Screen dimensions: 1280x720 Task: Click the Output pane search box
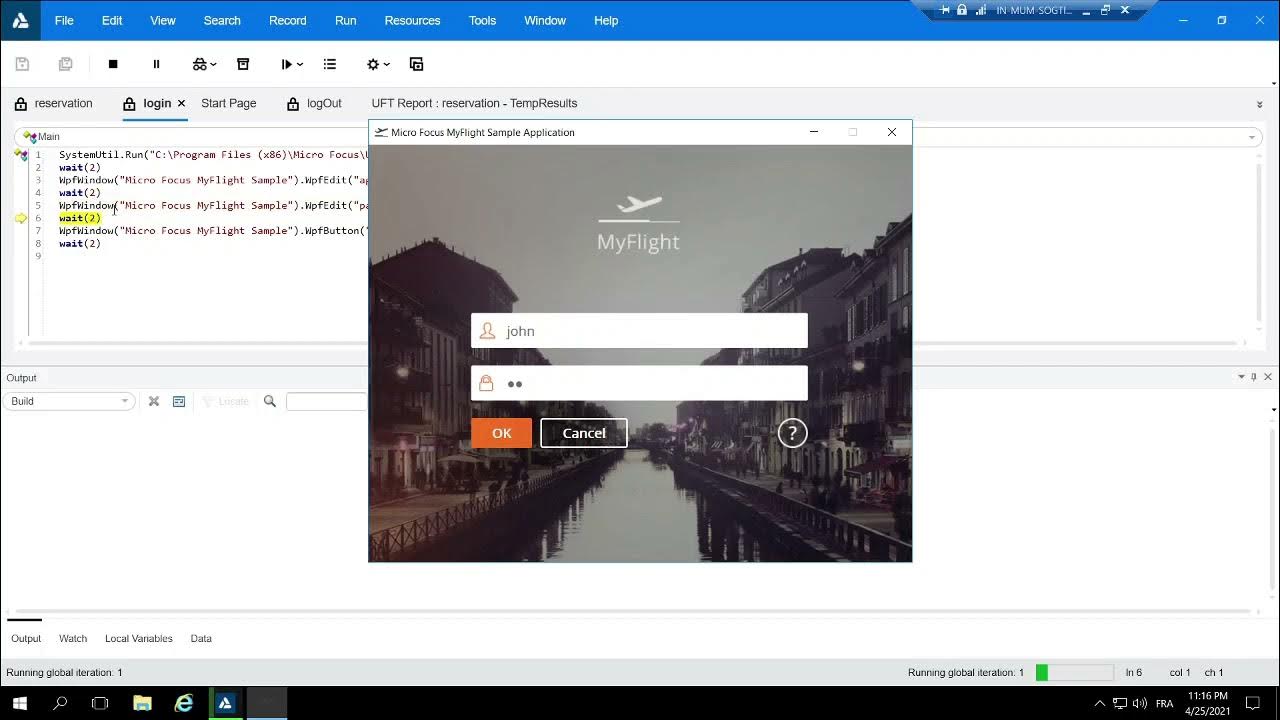pyautogui.click(x=327, y=401)
